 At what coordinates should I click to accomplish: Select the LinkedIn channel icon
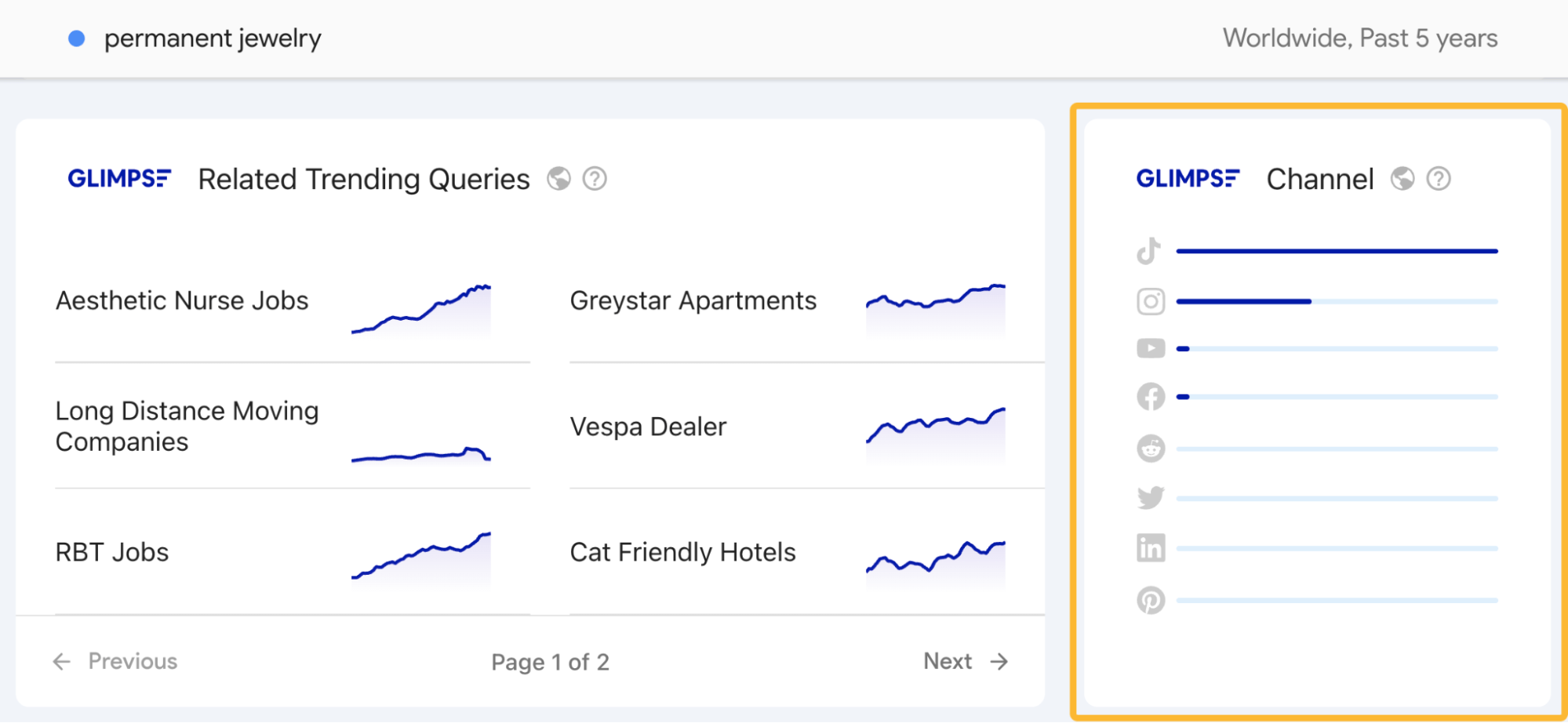click(1150, 548)
